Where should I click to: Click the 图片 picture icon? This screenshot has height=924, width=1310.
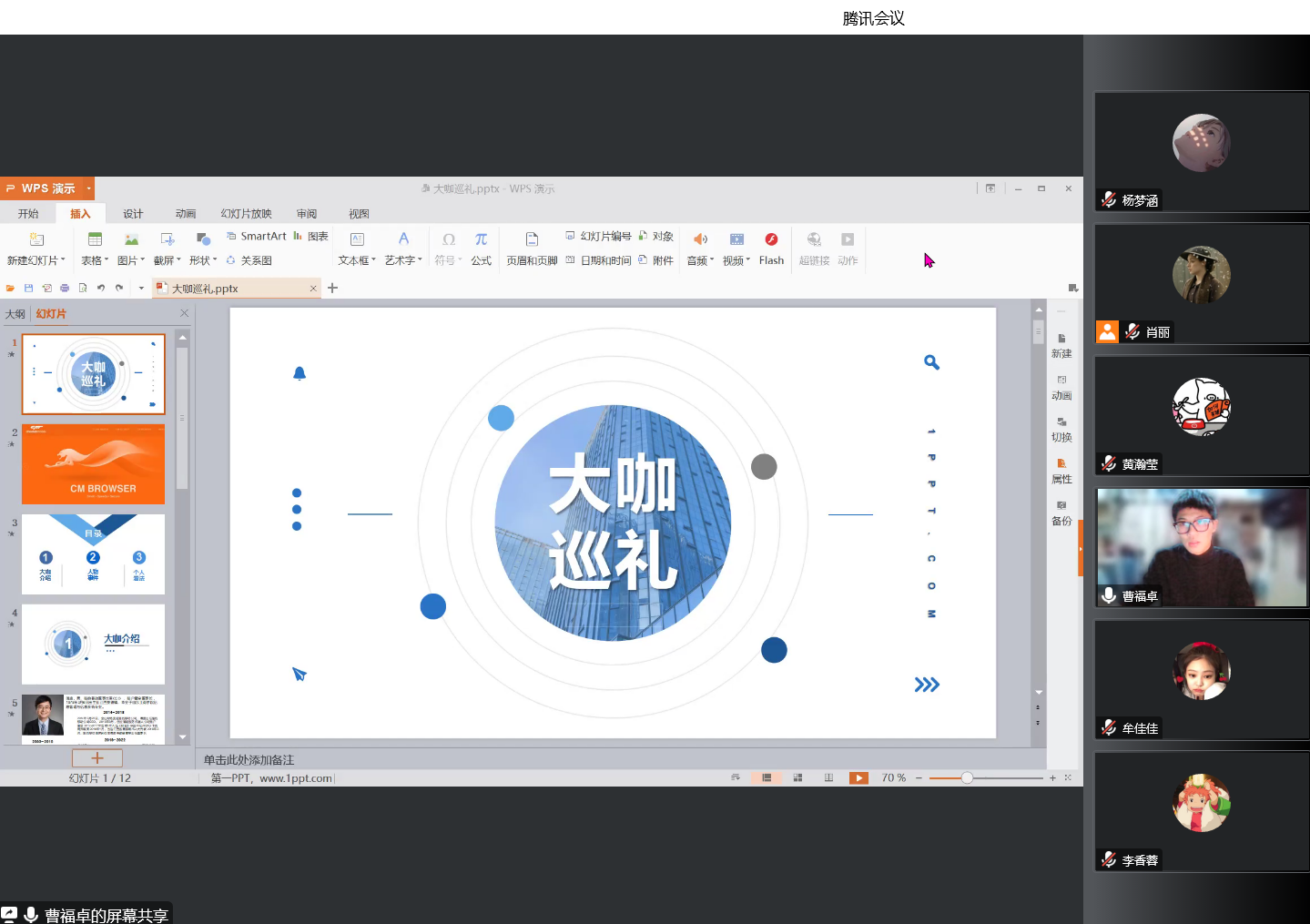coord(131,239)
